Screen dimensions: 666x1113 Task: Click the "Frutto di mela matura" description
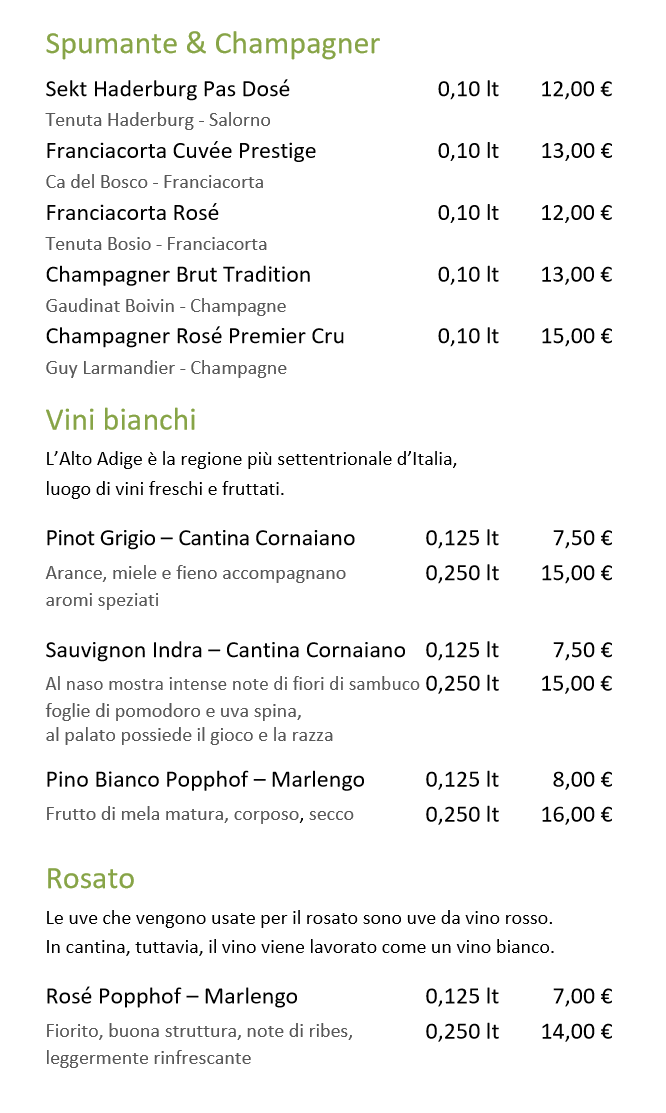pos(199,814)
